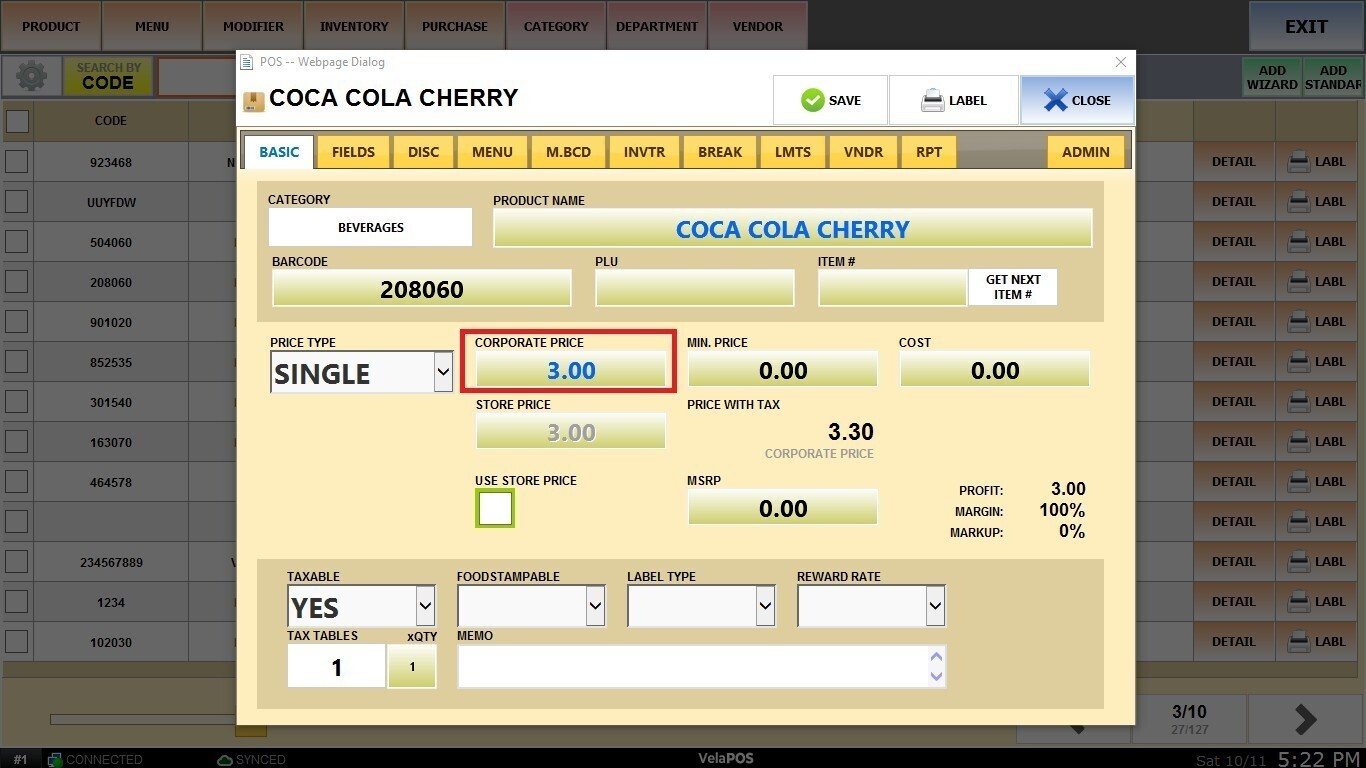
Task: Click the LABL printer for row 163070
Action: click(x=1316, y=441)
